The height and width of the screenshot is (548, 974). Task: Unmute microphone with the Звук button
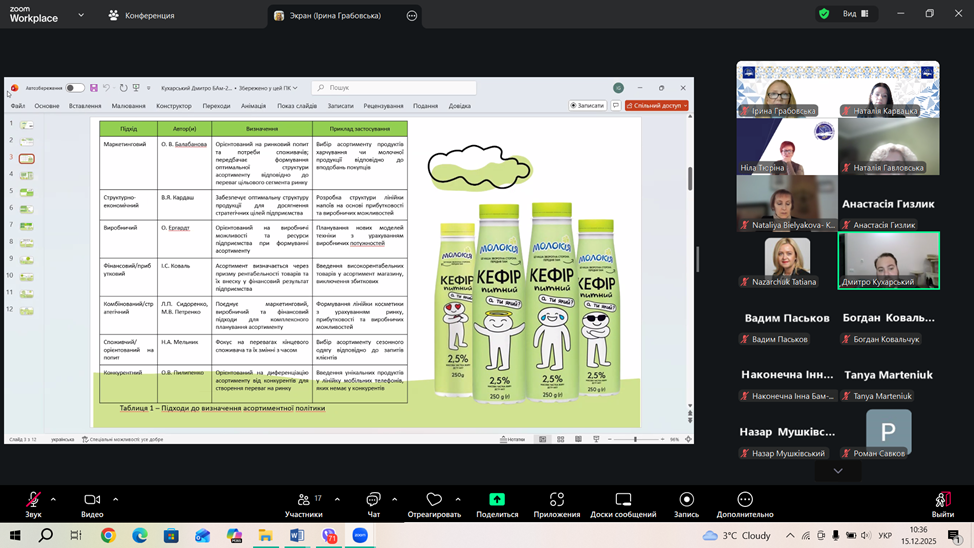(x=33, y=500)
